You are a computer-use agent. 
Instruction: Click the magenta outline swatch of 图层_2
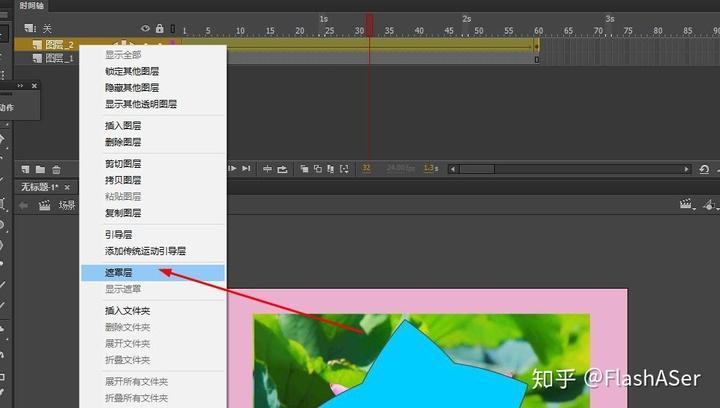pos(174,43)
